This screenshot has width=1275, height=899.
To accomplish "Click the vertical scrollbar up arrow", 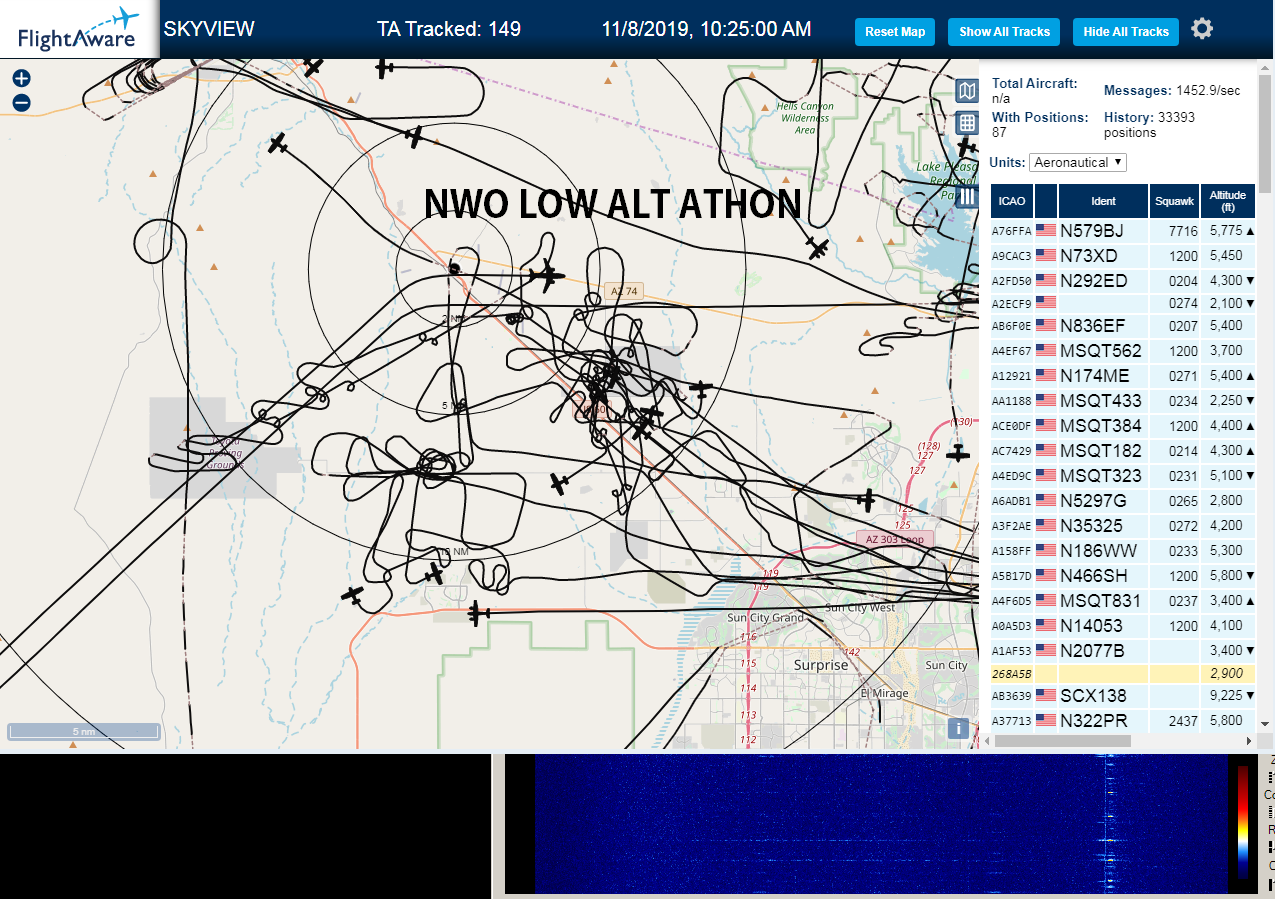I will pos(1265,68).
